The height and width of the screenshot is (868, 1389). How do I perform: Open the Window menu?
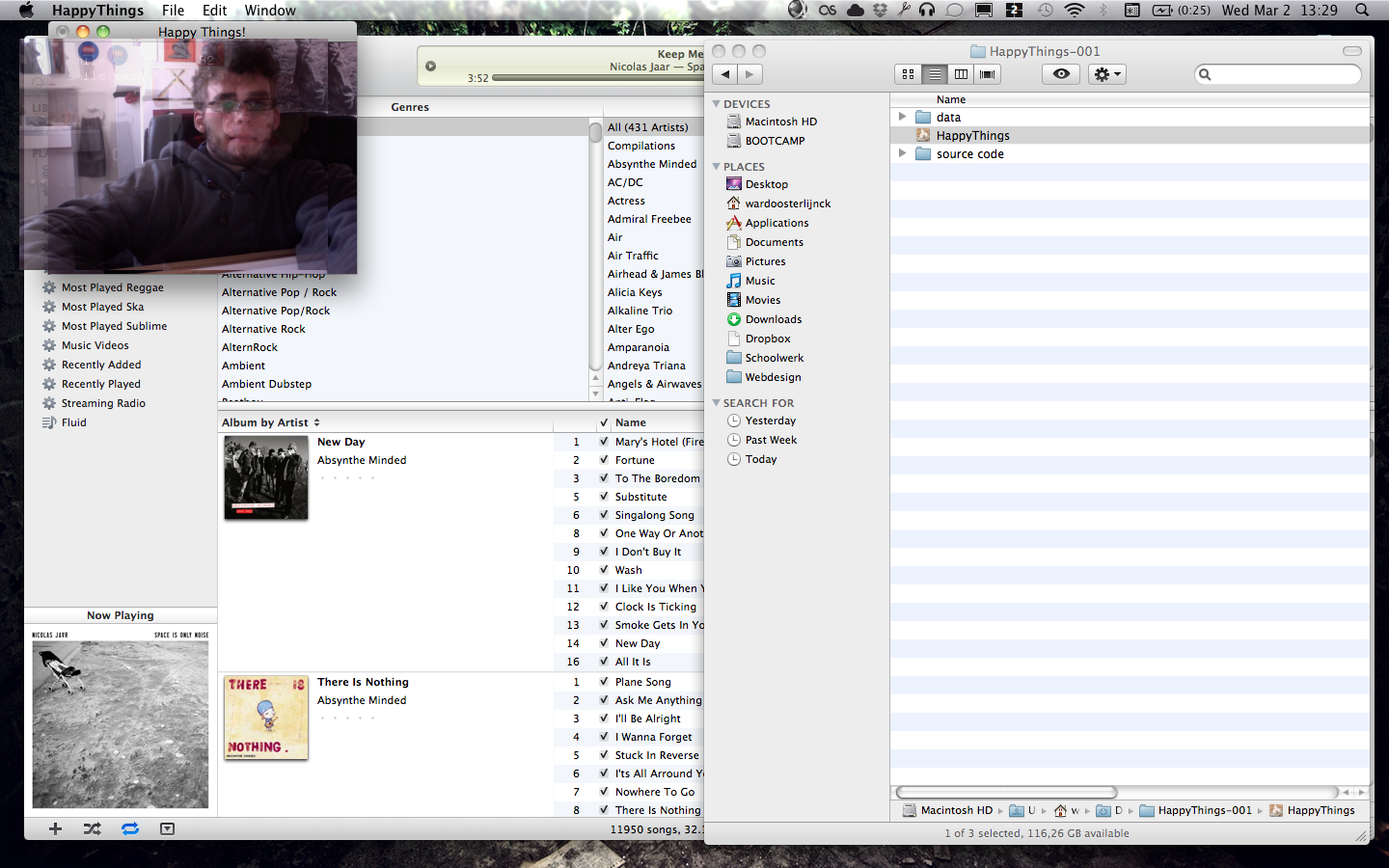coord(270,11)
